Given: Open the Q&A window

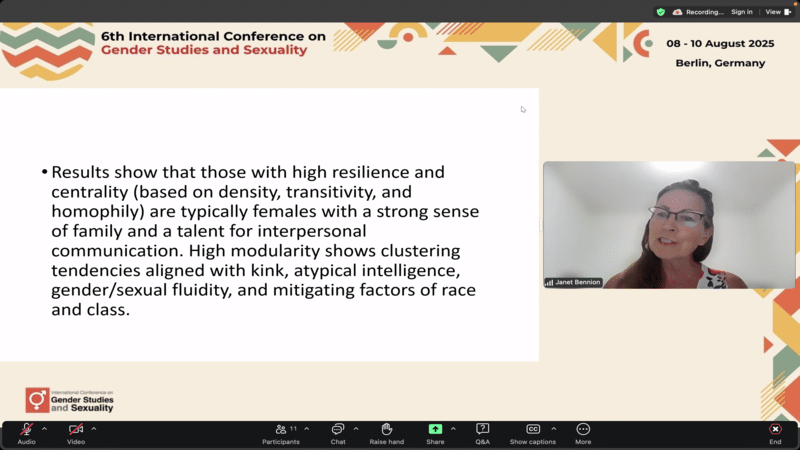Looking at the screenshot, I should (483, 429).
